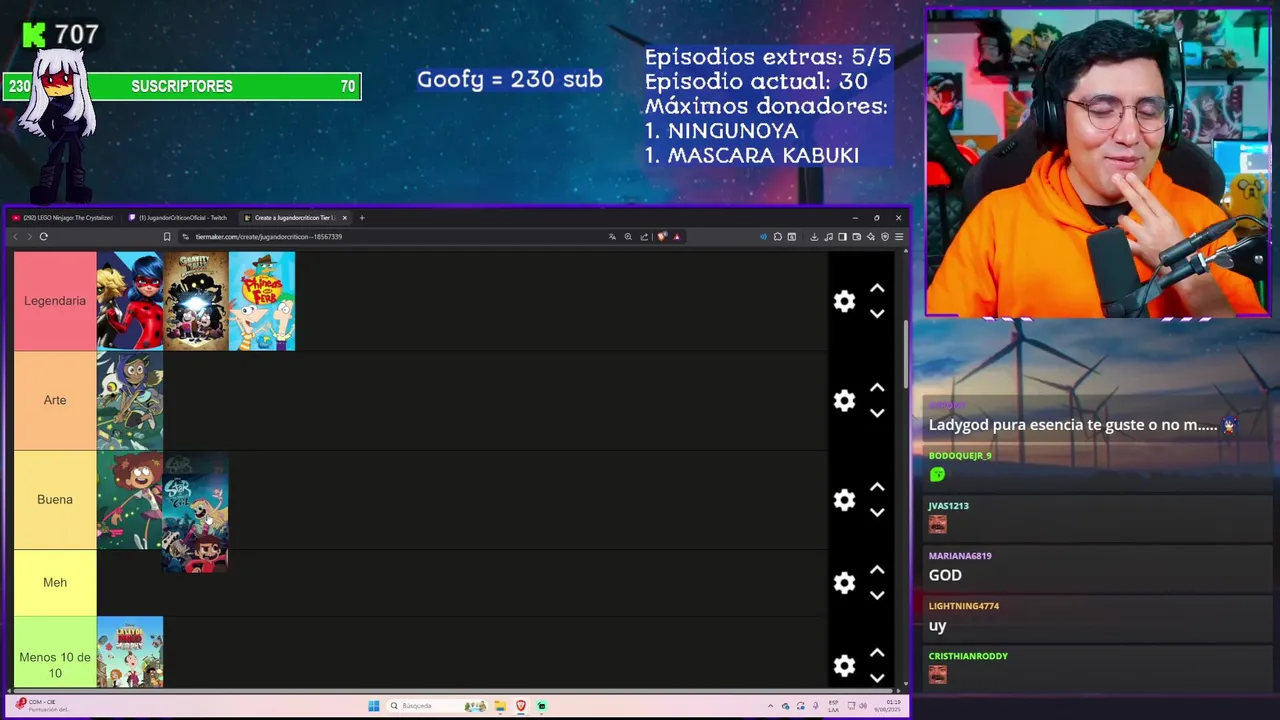
Task: Click the blue audio indicator icon
Action: click(x=763, y=237)
